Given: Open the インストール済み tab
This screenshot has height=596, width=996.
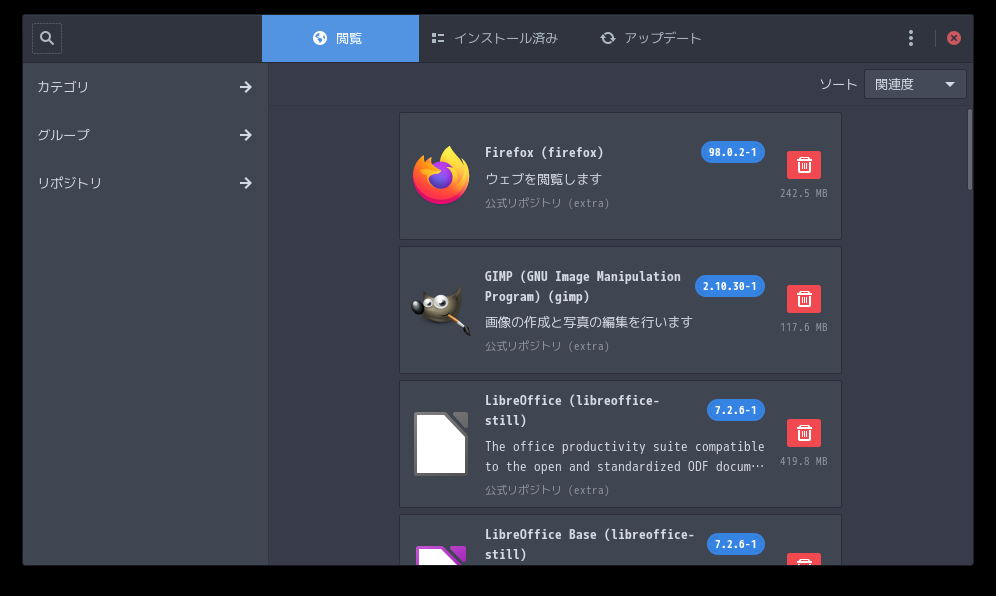Looking at the screenshot, I should pos(495,38).
